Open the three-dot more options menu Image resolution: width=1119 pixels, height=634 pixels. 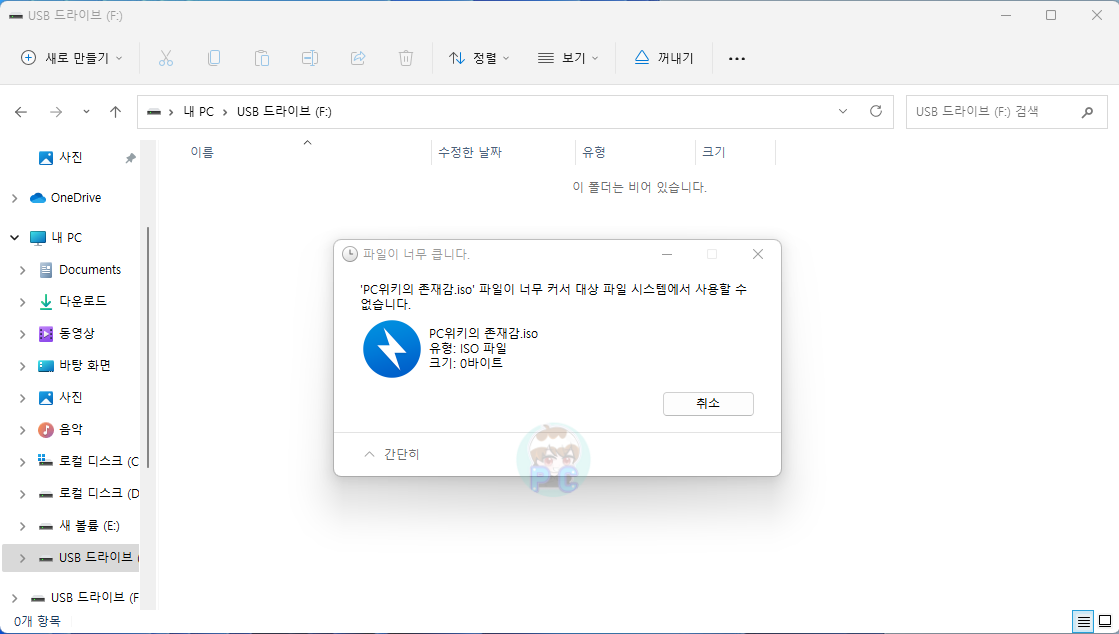pyautogui.click(x=736, y=59)
